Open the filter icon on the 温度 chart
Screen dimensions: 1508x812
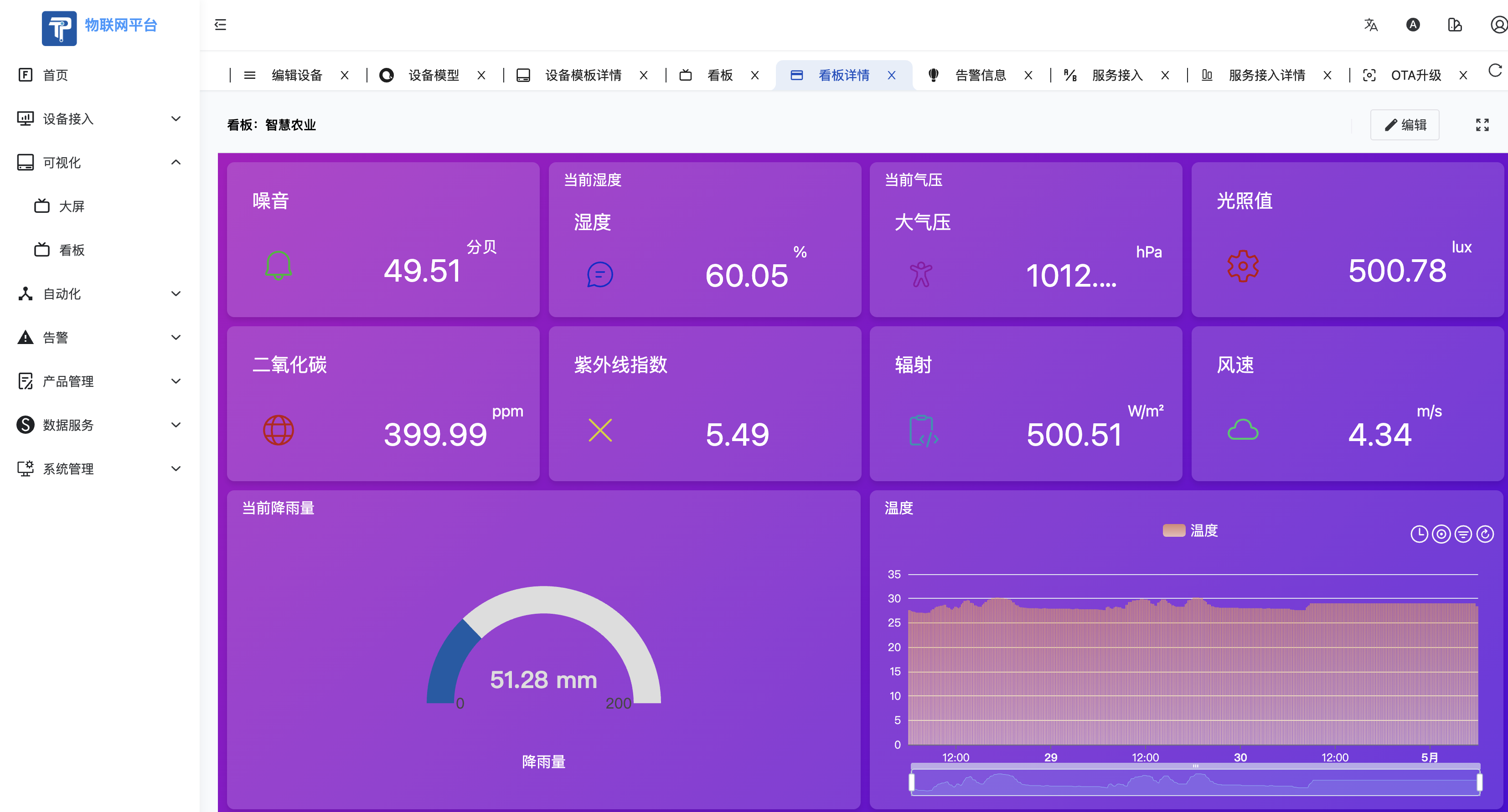tap(1463, 534)
